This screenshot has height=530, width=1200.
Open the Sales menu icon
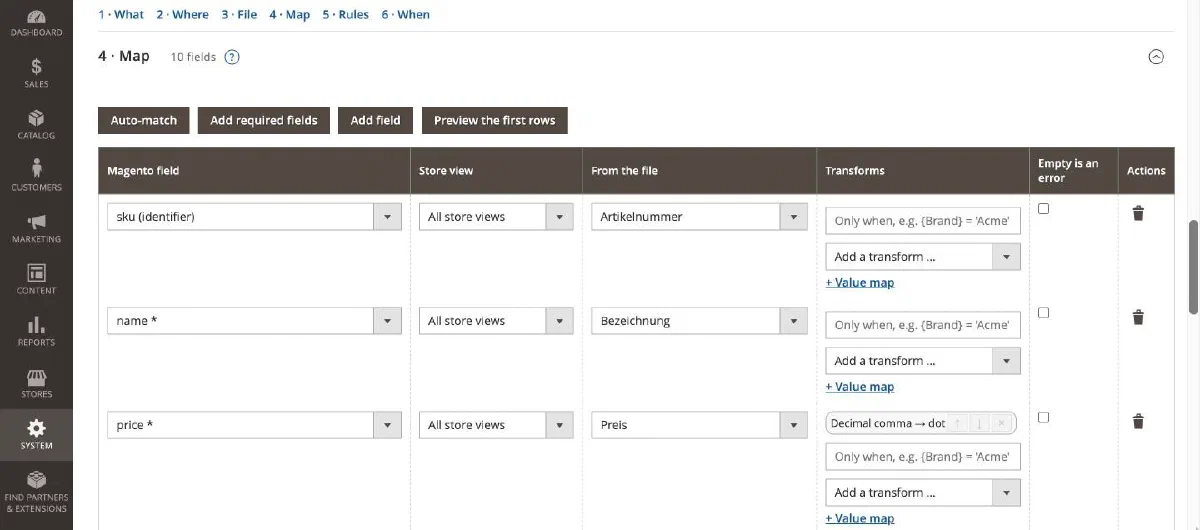click(x=36, y=73)
